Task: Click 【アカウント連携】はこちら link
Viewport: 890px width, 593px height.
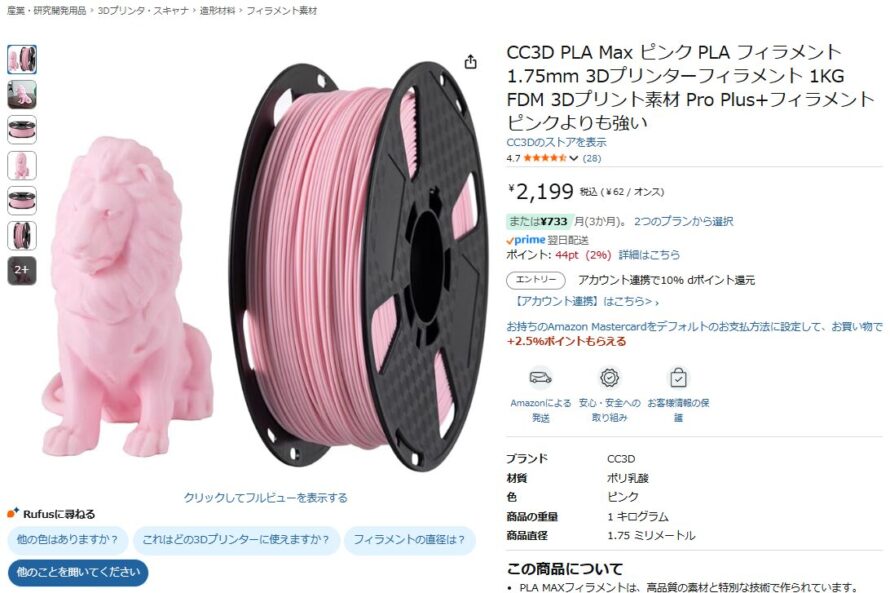Action: point(585,301)
